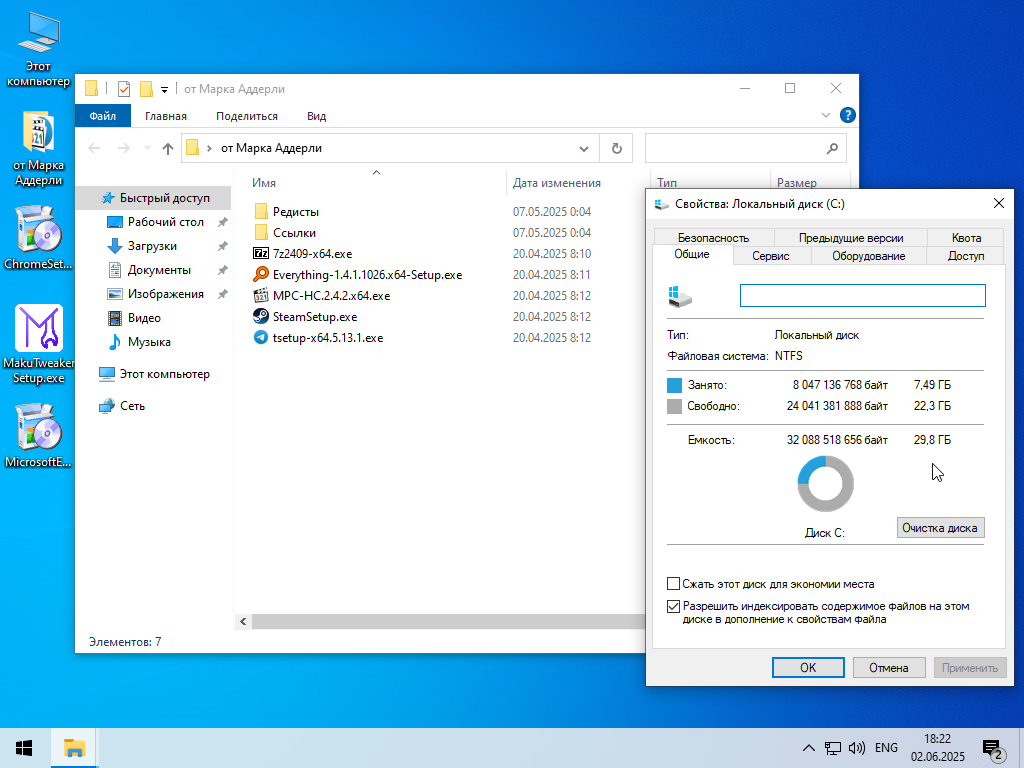Screen dimensions: 1024x768
Task: Select the 7z2409-x64.exe file
Action: pos(312,253)
